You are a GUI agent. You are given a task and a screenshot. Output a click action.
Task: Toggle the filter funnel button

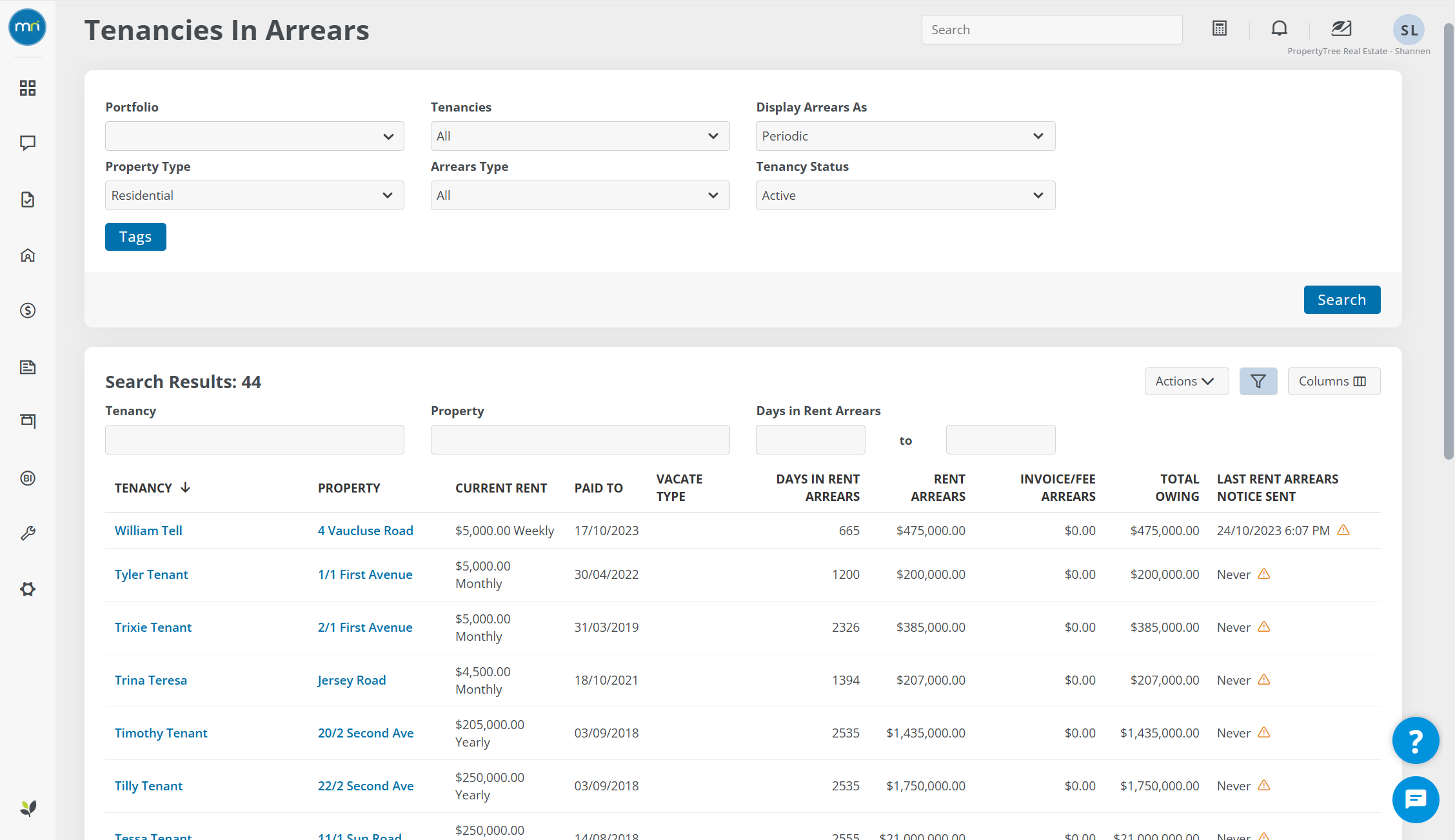point(1258,382)
